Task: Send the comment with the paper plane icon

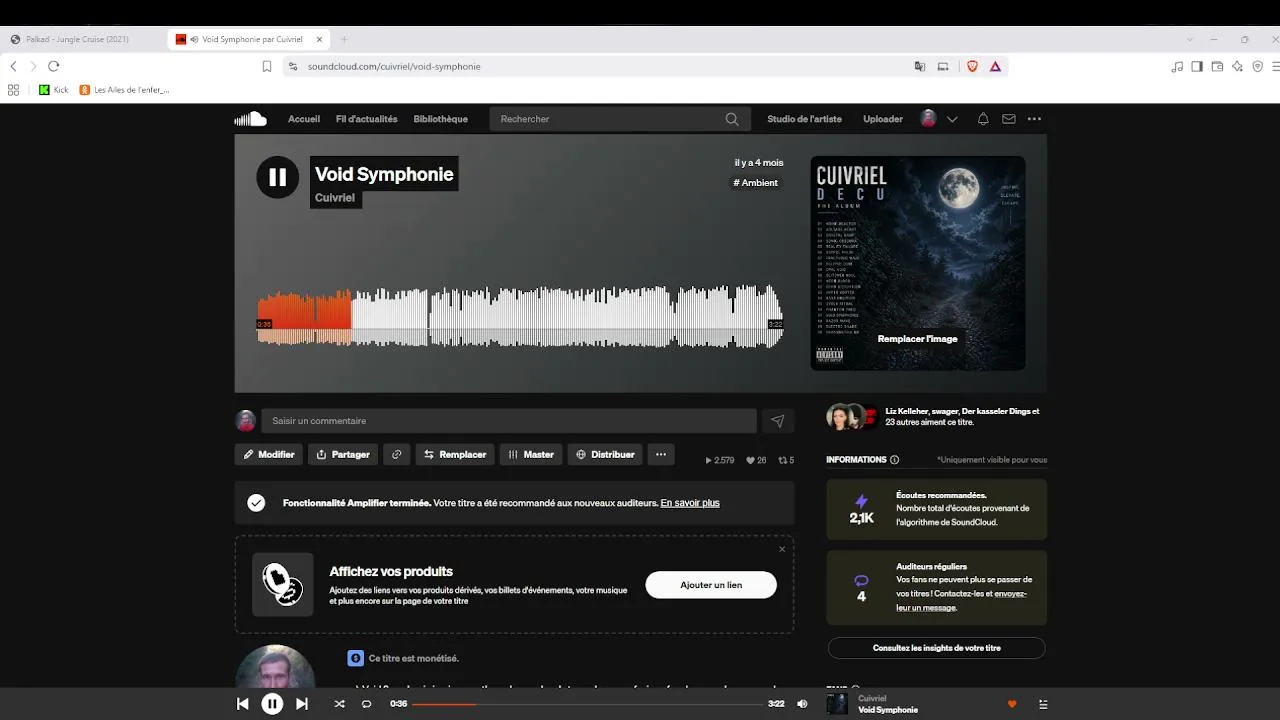Action: coord(777,421)
